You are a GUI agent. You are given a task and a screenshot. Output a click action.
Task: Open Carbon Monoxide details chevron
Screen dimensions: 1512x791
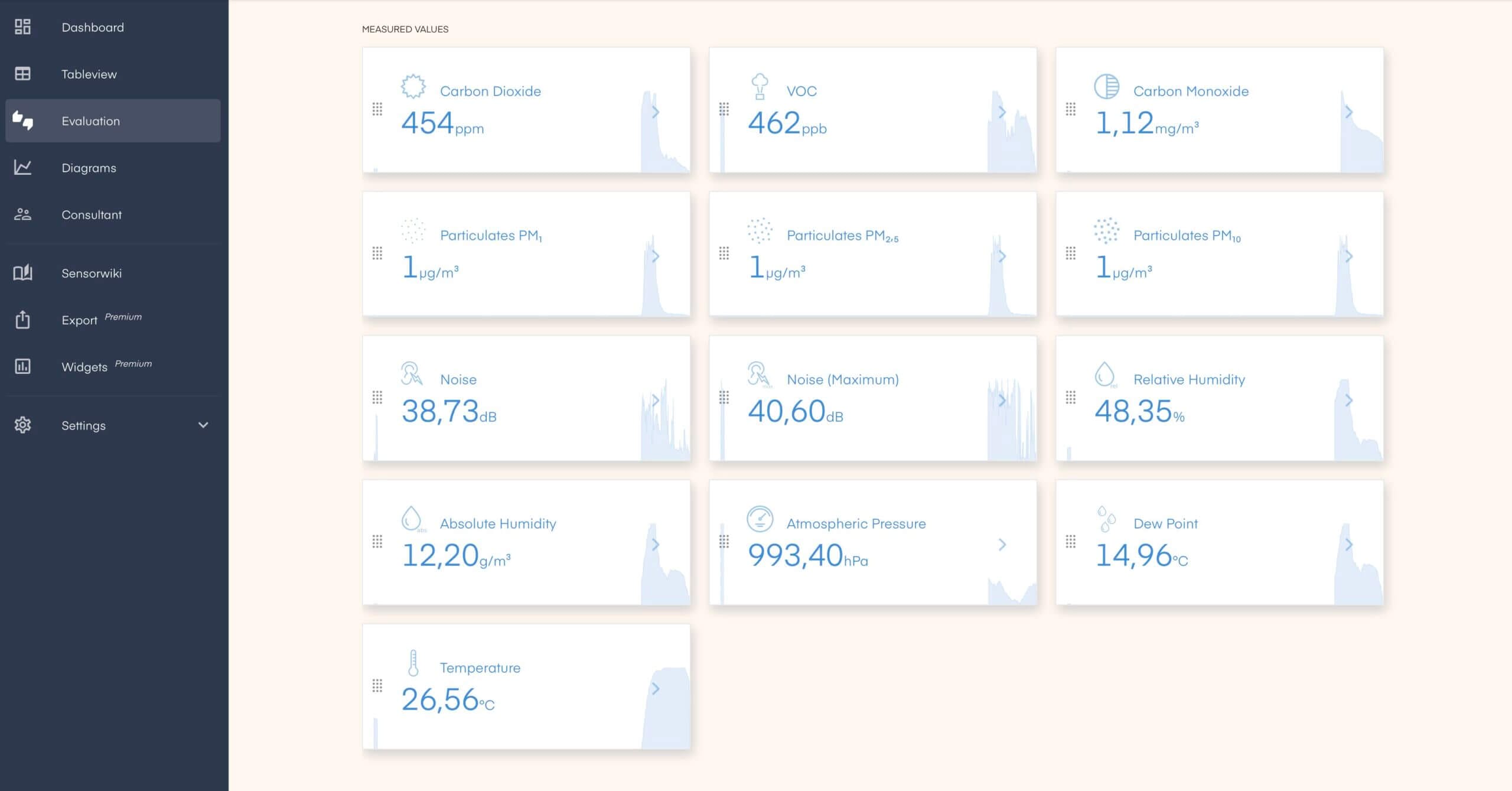point(1348,112)
